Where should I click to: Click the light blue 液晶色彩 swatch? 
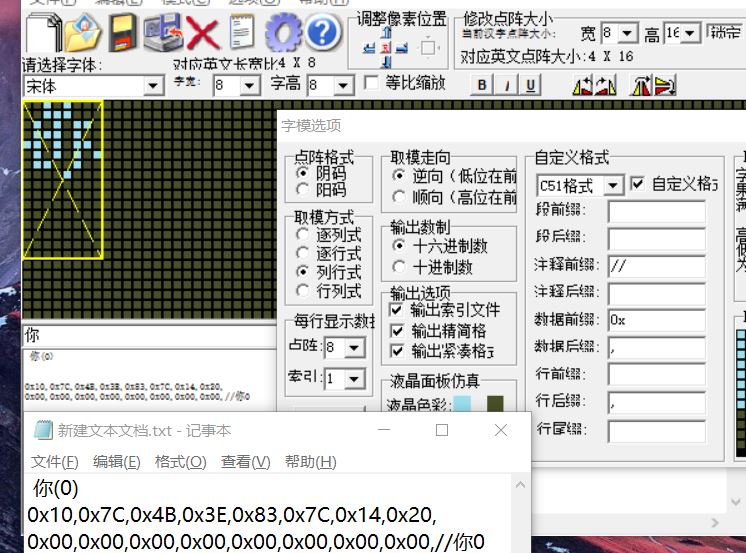pyautogui.click(x=462, y=404)
